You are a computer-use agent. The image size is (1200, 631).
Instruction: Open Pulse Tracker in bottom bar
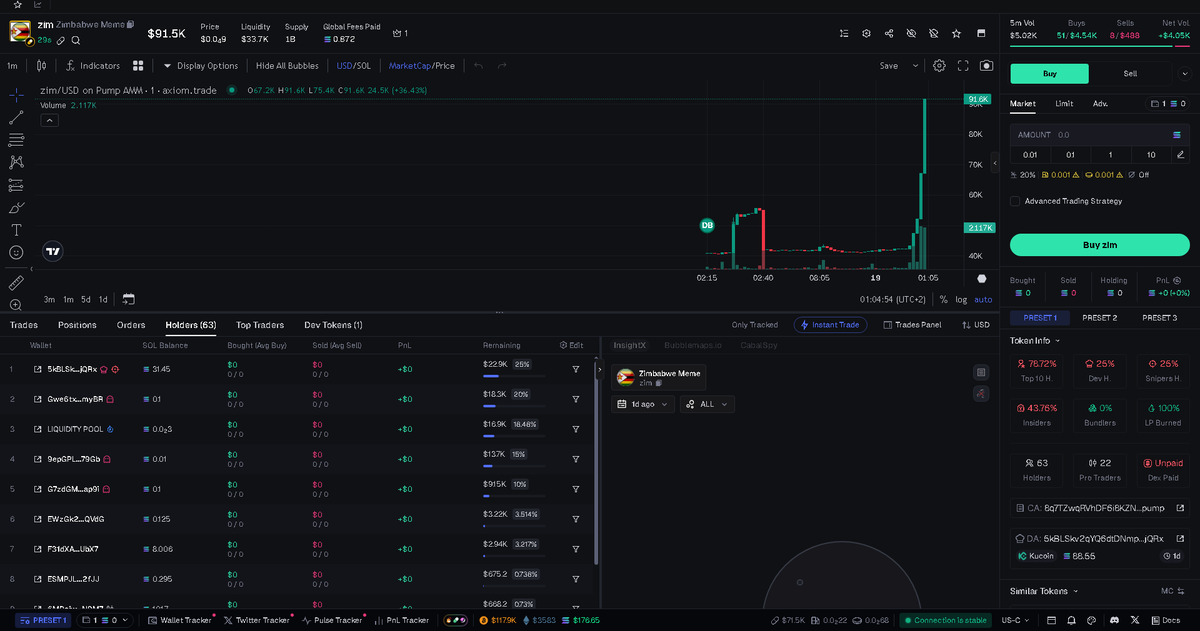(x=331, y=620)
